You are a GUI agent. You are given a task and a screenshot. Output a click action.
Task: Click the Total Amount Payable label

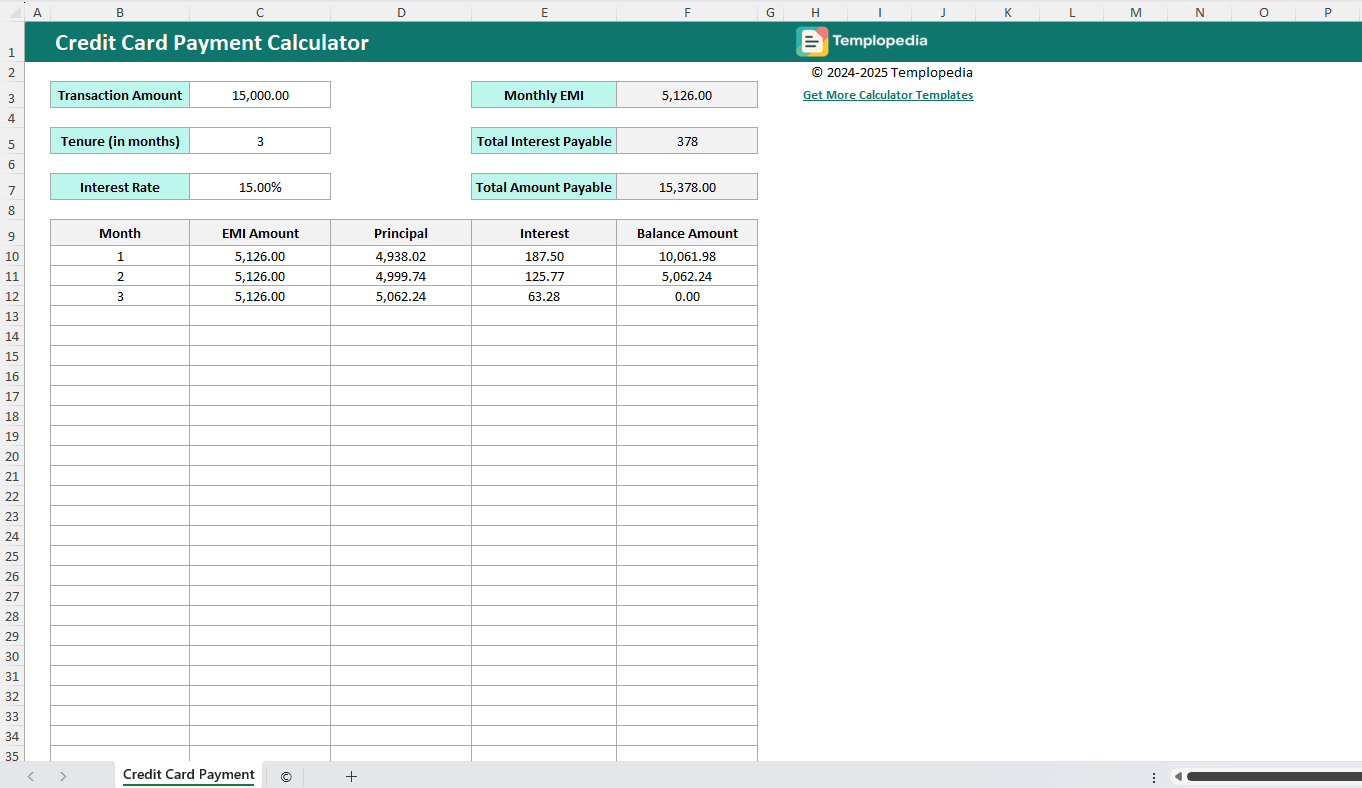pyautogui.click(x=544, y=187)
